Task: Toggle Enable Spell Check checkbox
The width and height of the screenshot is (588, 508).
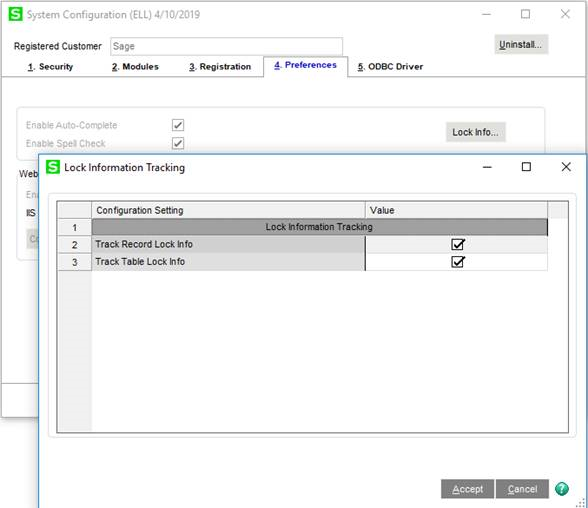Action: coord(178,143)
